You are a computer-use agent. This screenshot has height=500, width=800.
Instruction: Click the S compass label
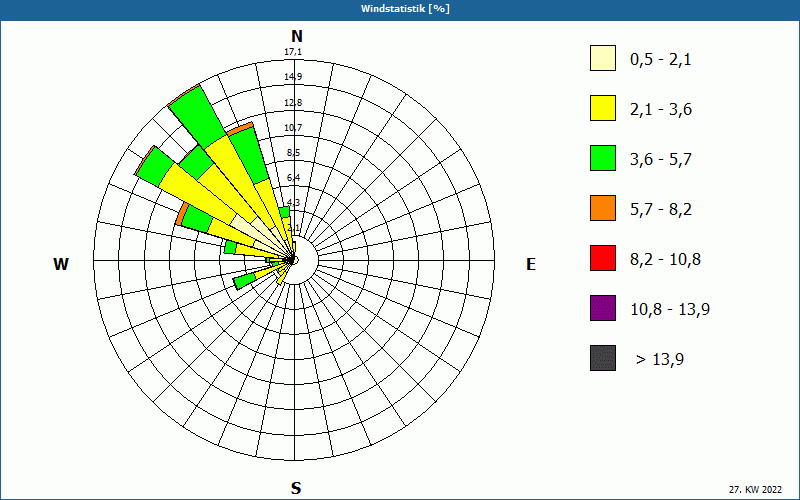[296, 488]
